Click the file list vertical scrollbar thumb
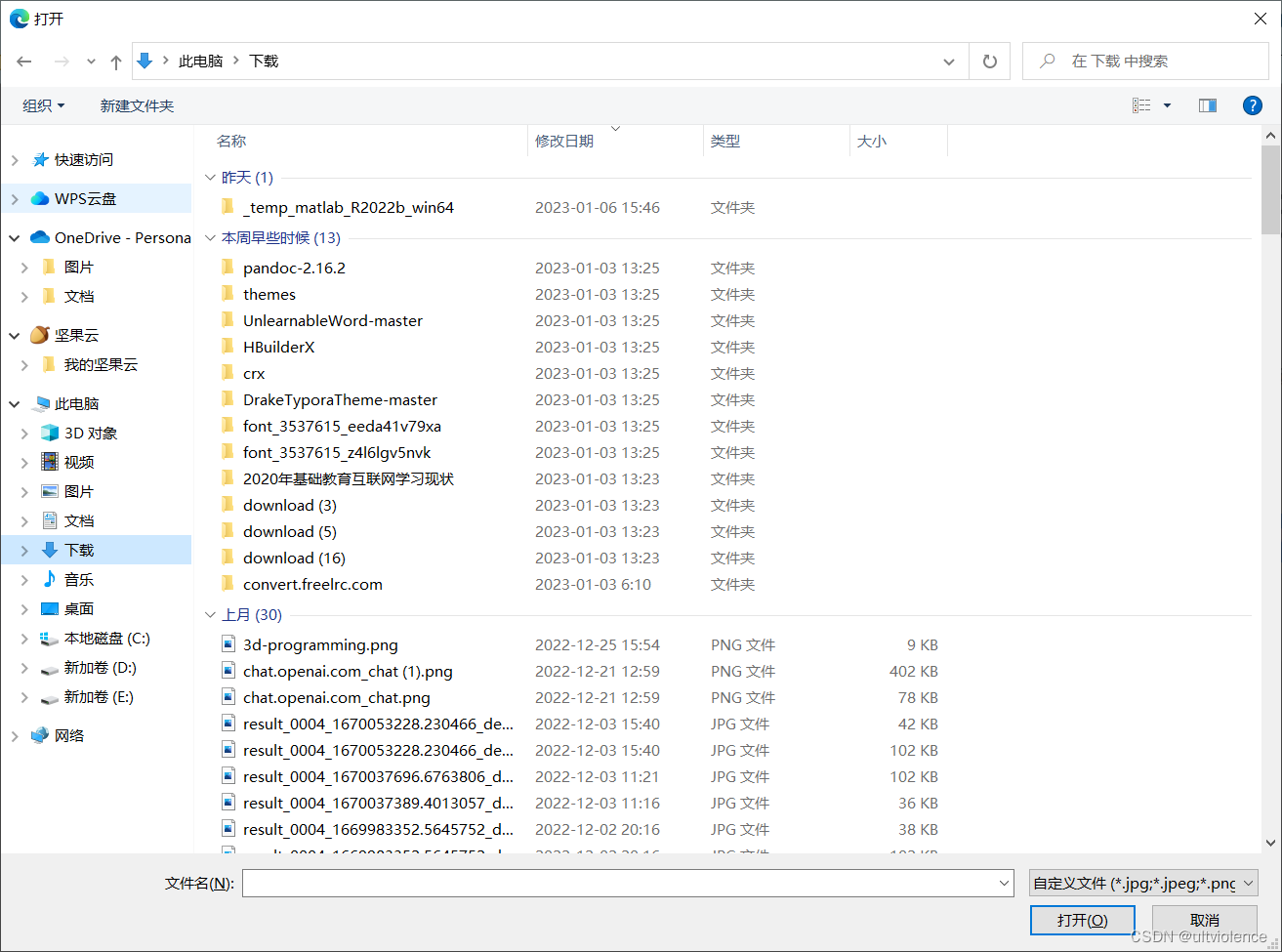Image resolution: width=1282 pixels, height=952 pixels. 1270,189
